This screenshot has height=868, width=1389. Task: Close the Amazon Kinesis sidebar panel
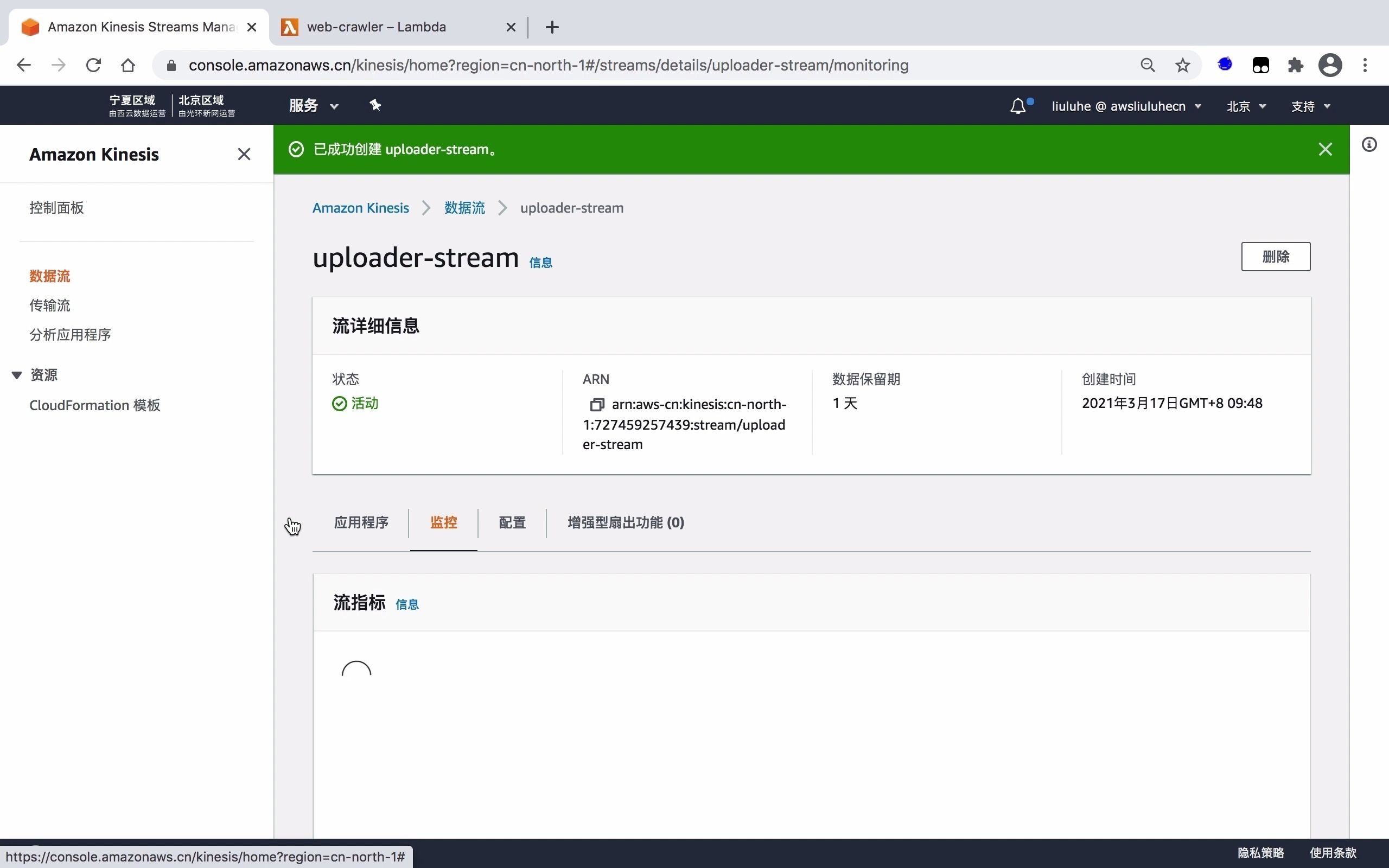point(244,154)
